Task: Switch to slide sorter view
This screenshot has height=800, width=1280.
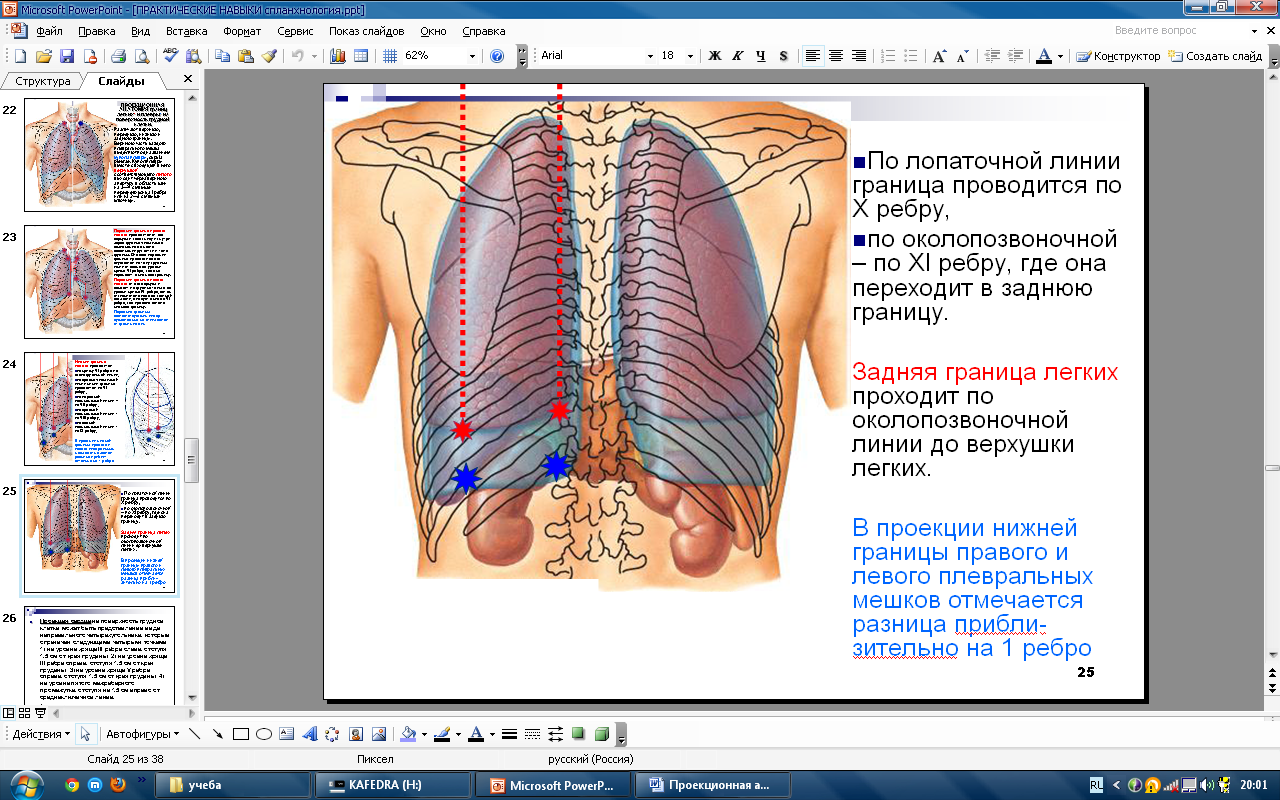Action: tap(24, 713)
